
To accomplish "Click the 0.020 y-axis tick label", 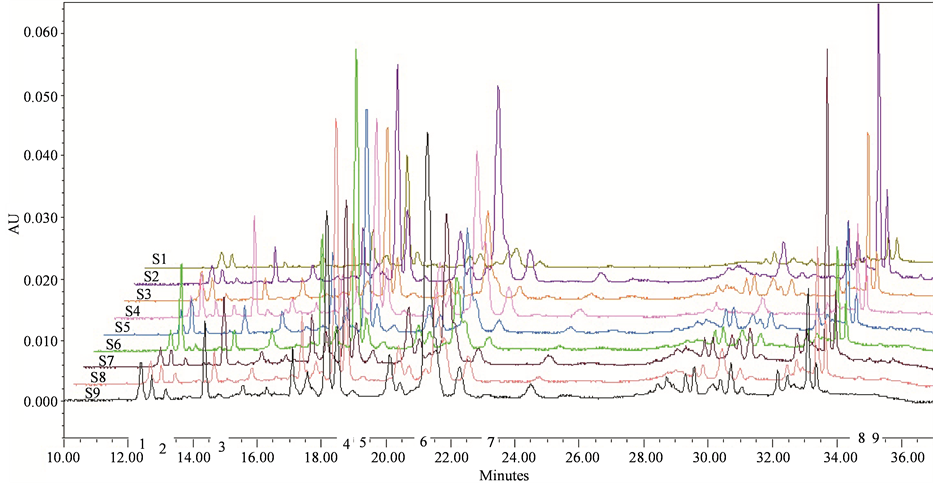I will (x=41, y=279).
